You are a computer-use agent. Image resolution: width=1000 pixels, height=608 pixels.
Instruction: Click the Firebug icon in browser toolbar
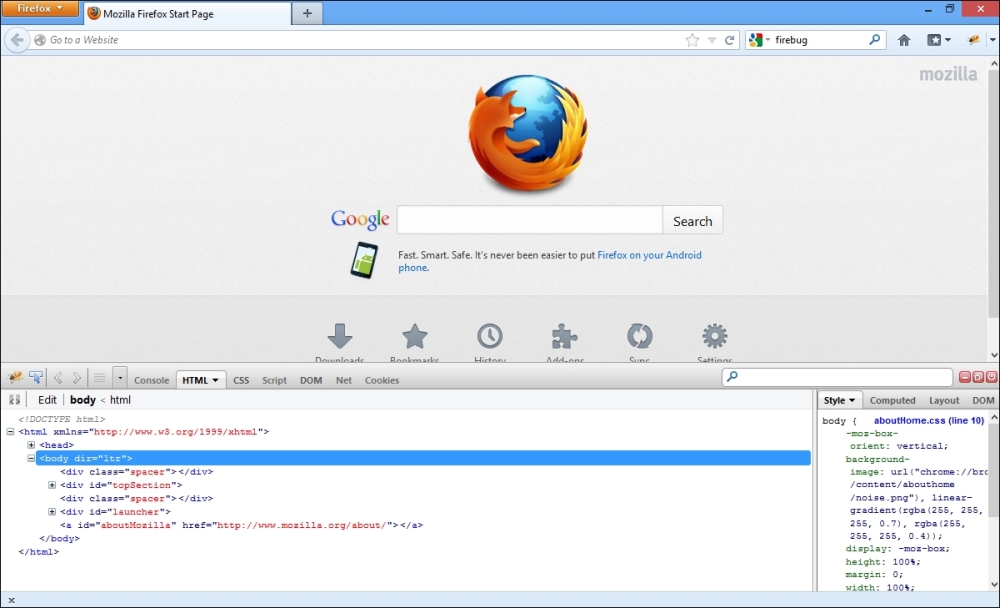click(973, 40)
